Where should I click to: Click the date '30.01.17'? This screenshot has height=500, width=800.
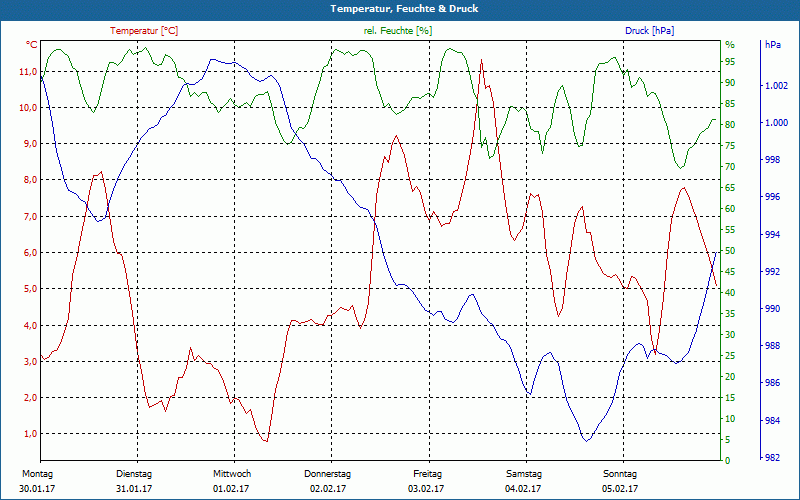(x=37, y=489)
